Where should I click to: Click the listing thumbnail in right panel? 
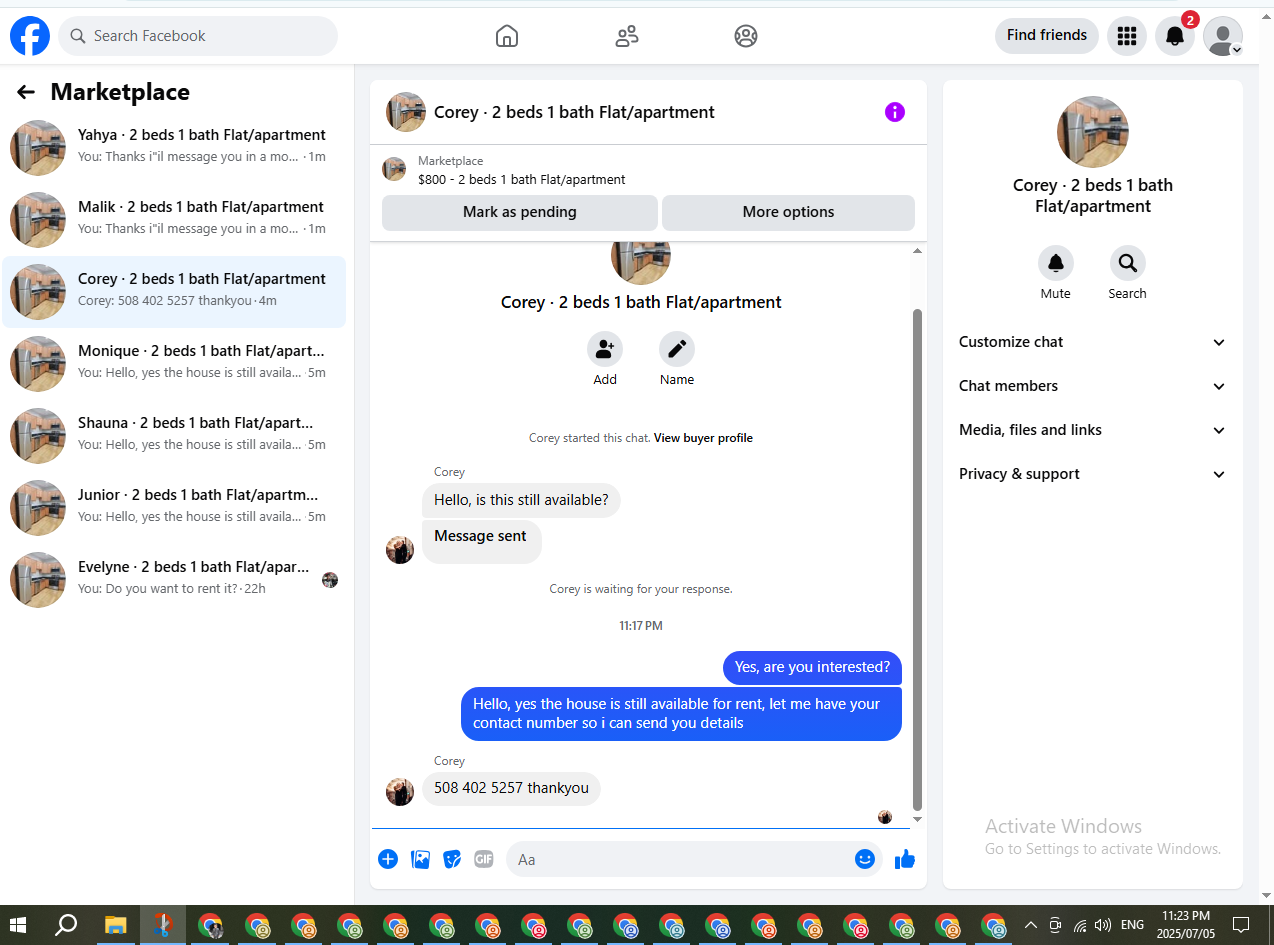(x=1093, y=132)
